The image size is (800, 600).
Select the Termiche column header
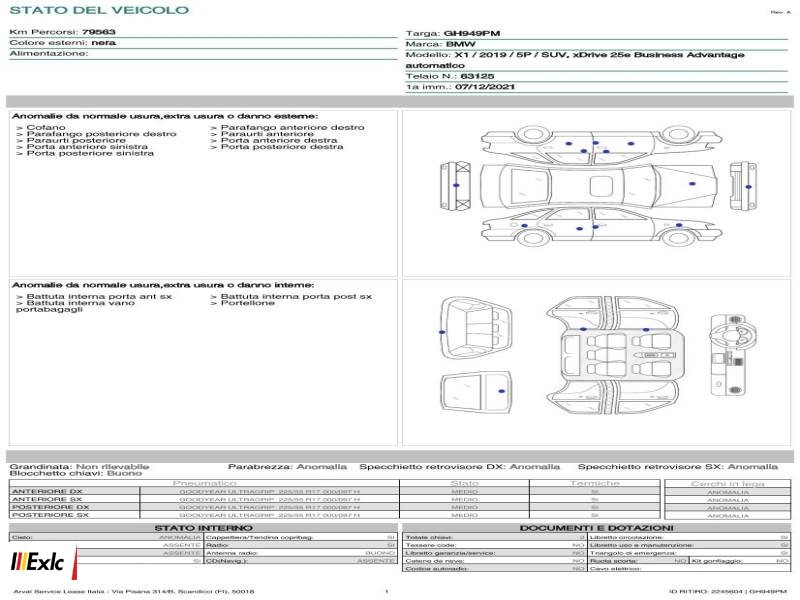point(594,483)
